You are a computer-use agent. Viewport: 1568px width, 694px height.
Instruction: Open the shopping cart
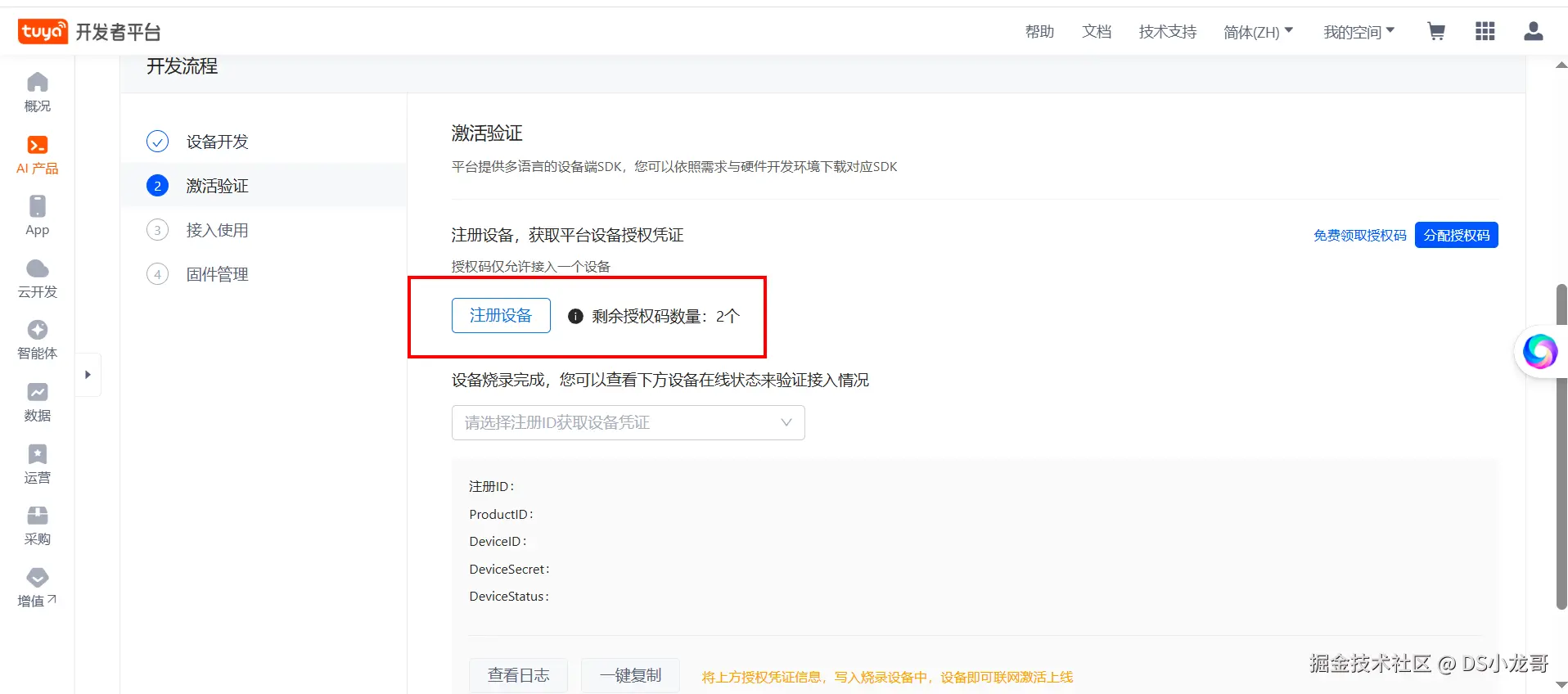1436,31
